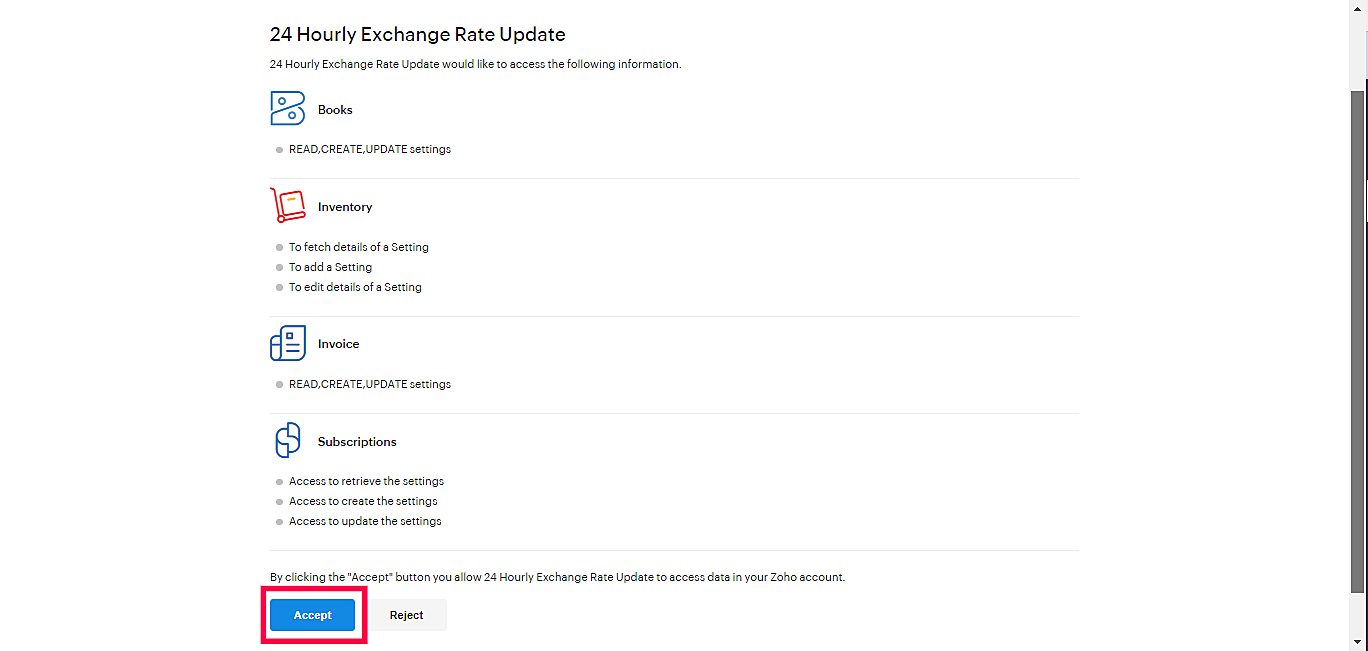Click the Books section heading

335,110
